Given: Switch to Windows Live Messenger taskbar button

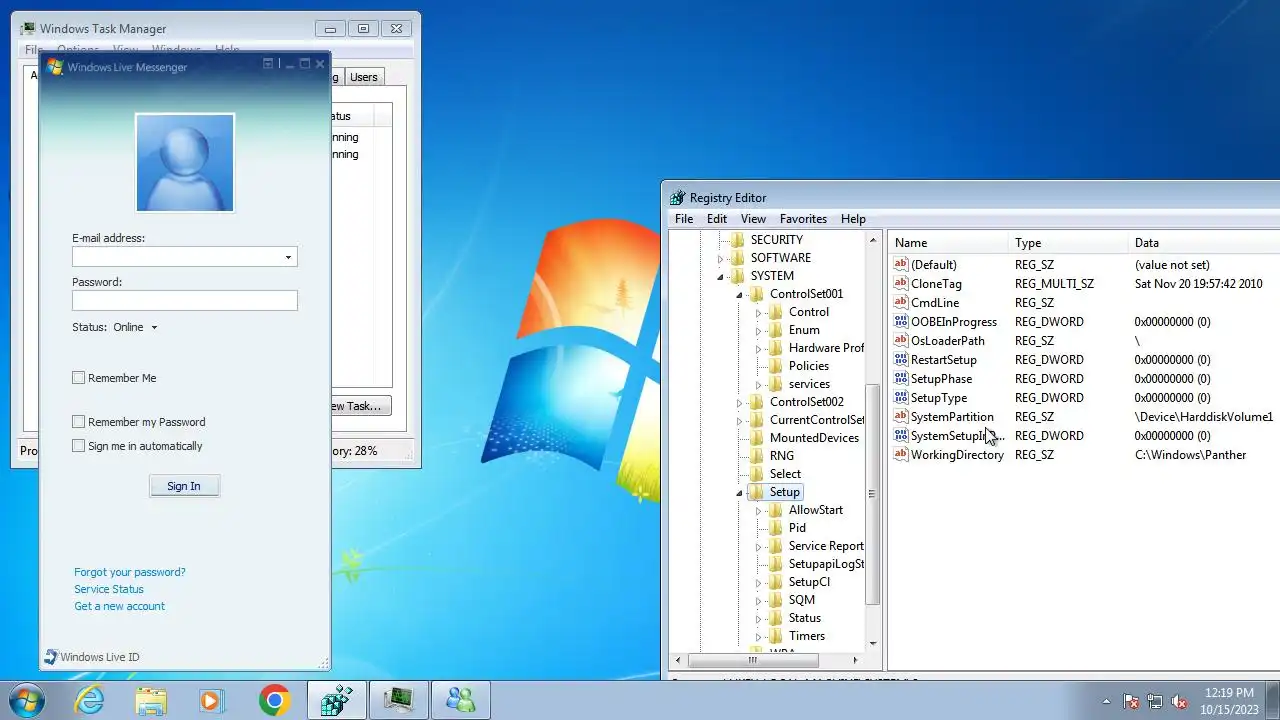Looking at the screenshot, I should [x=460, y=700].
